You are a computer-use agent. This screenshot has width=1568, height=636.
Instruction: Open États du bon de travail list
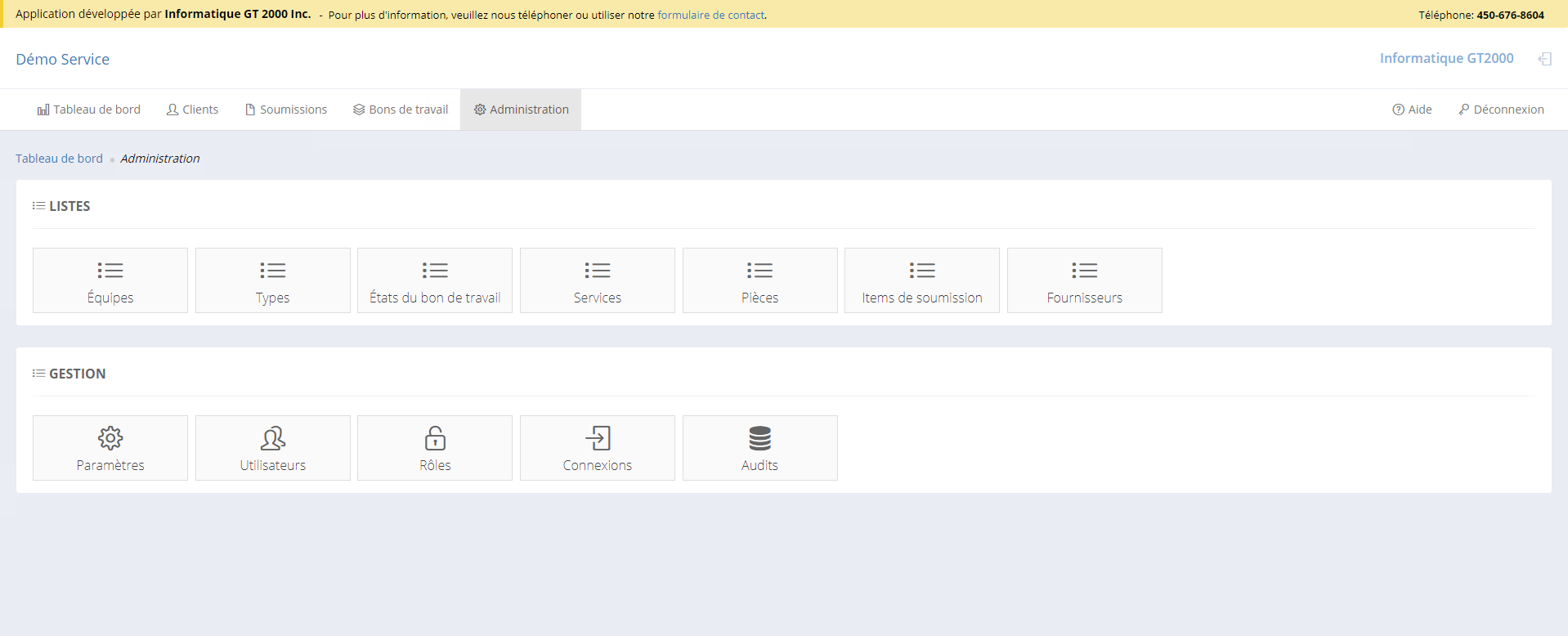coord(435,281)
